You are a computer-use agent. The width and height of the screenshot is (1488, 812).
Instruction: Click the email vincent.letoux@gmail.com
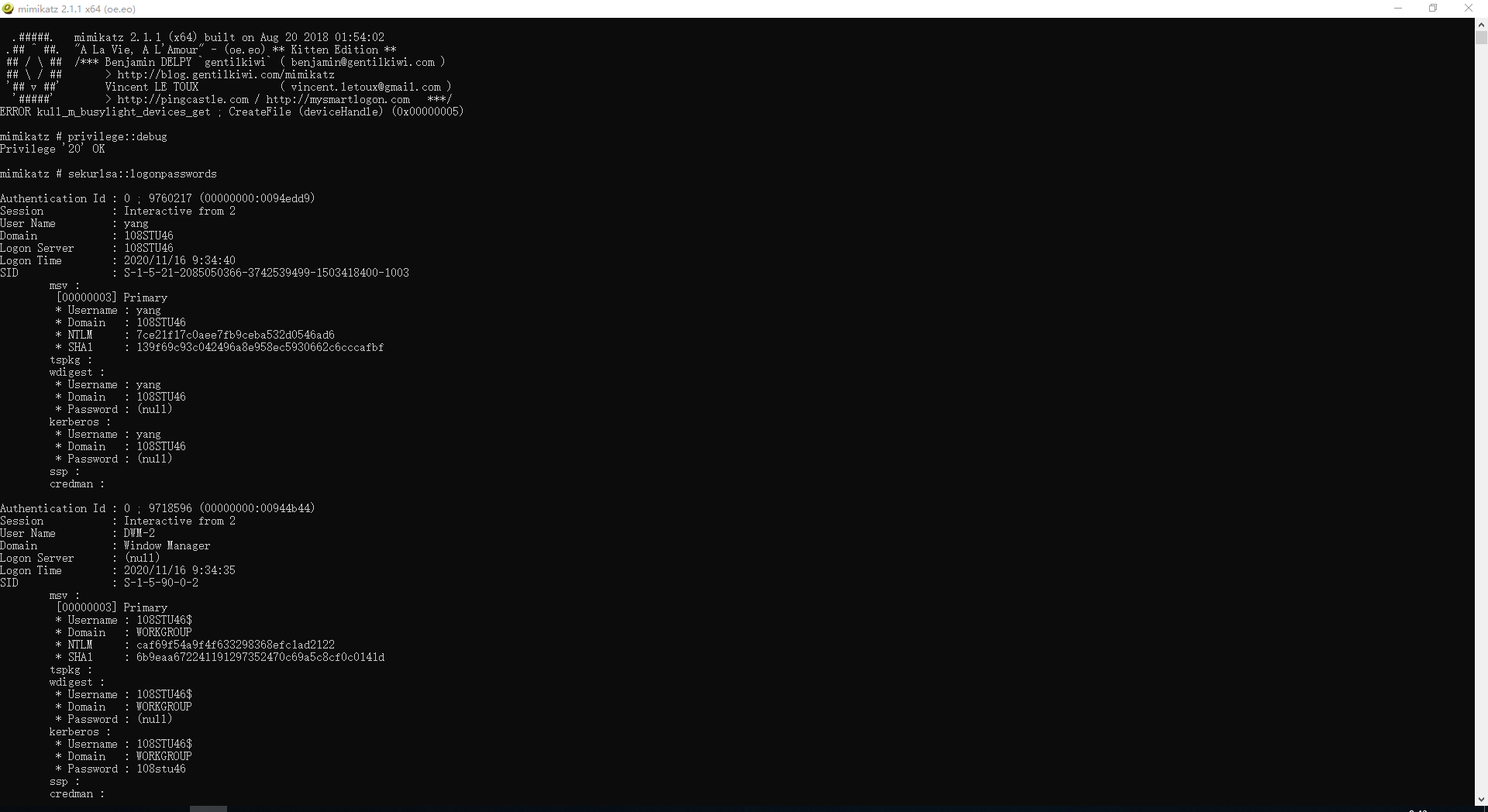point(366,87)
